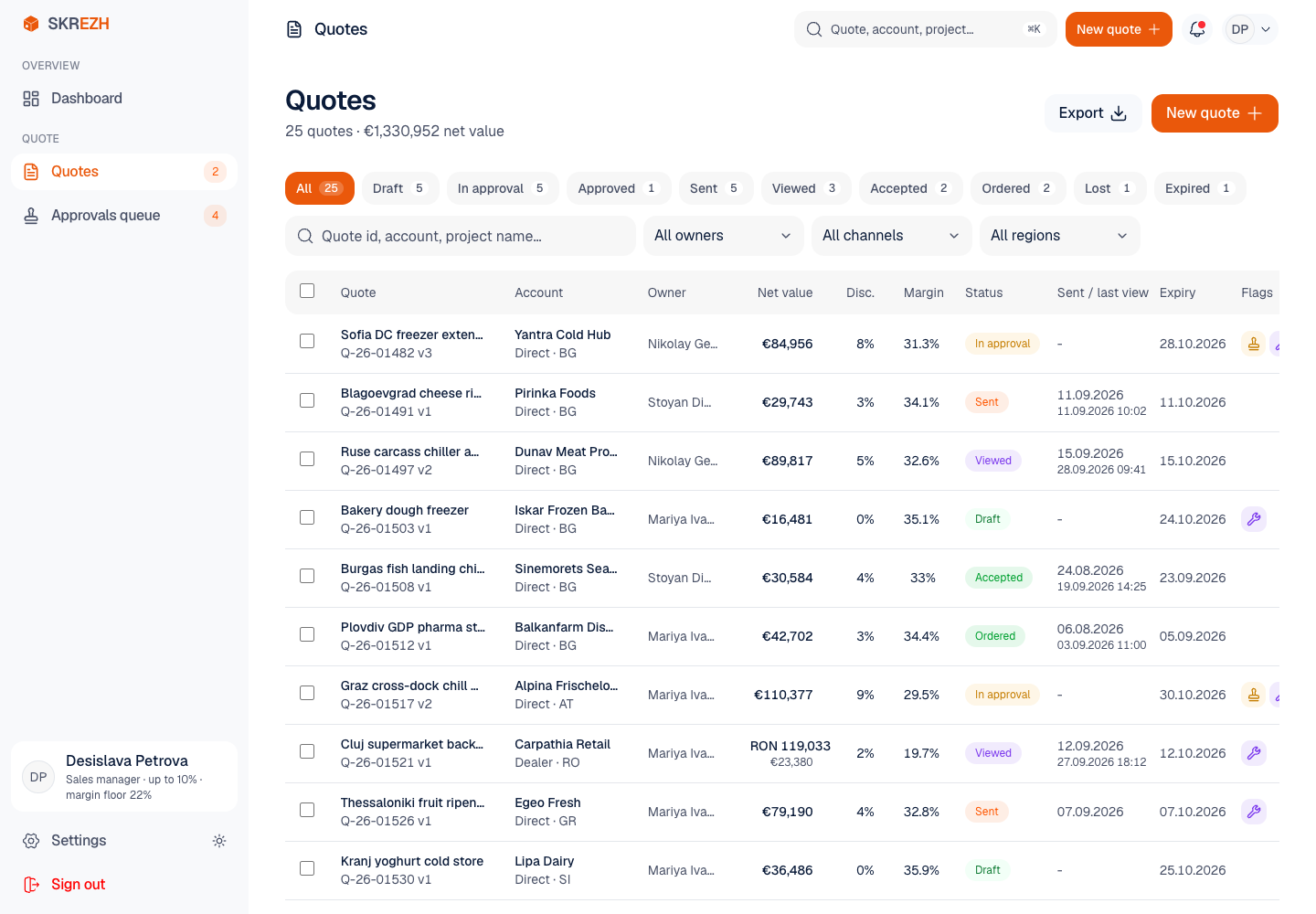
Task: Click Carpathia Retail account name
Action: tap(562, 744)
